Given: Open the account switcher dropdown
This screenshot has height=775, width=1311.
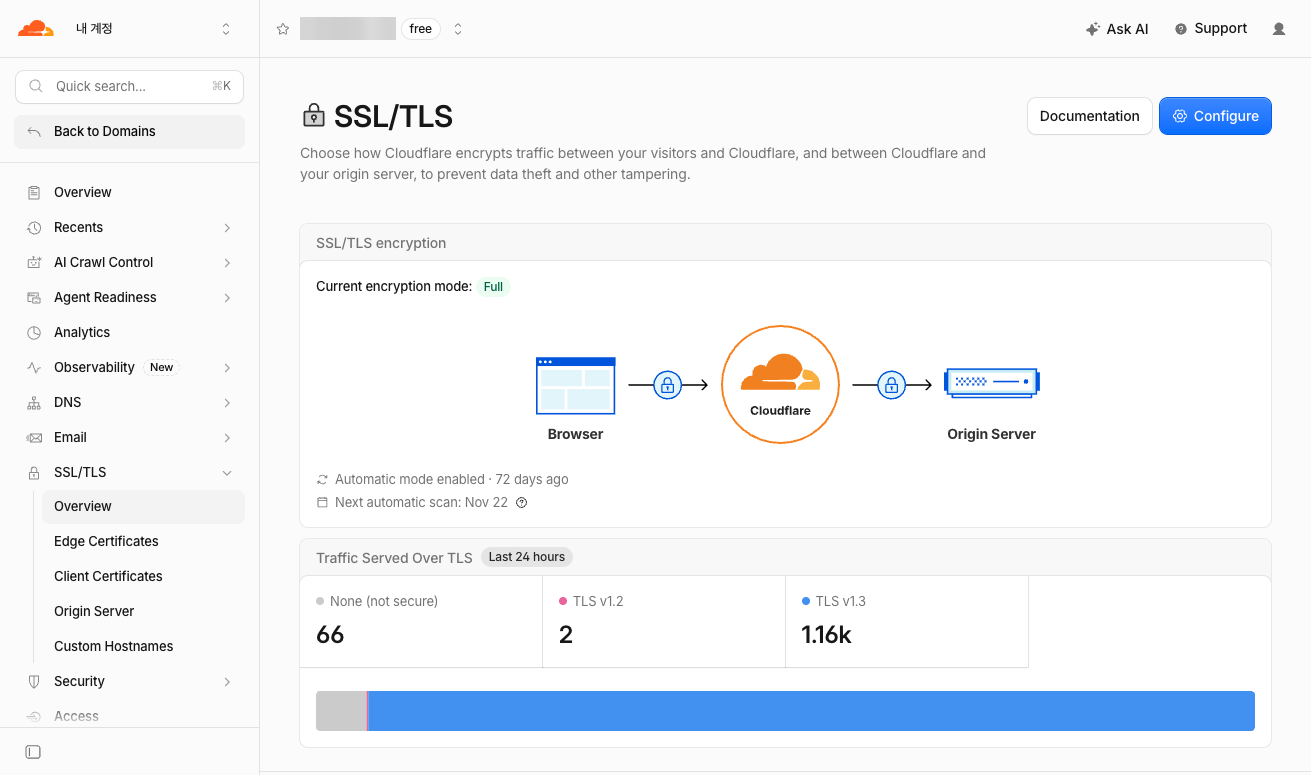Looking at the screenshot, I should [226, 29].
